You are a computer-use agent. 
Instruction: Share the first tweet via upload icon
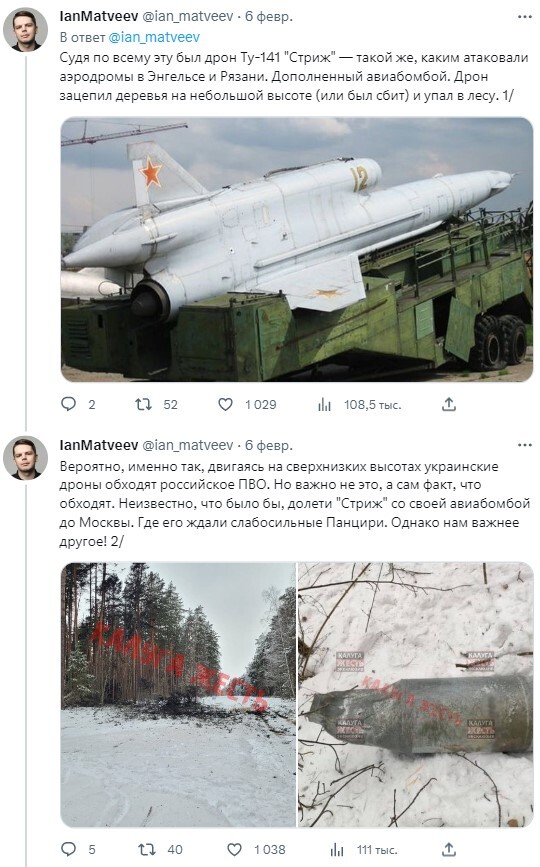click(x=449, y=404)
